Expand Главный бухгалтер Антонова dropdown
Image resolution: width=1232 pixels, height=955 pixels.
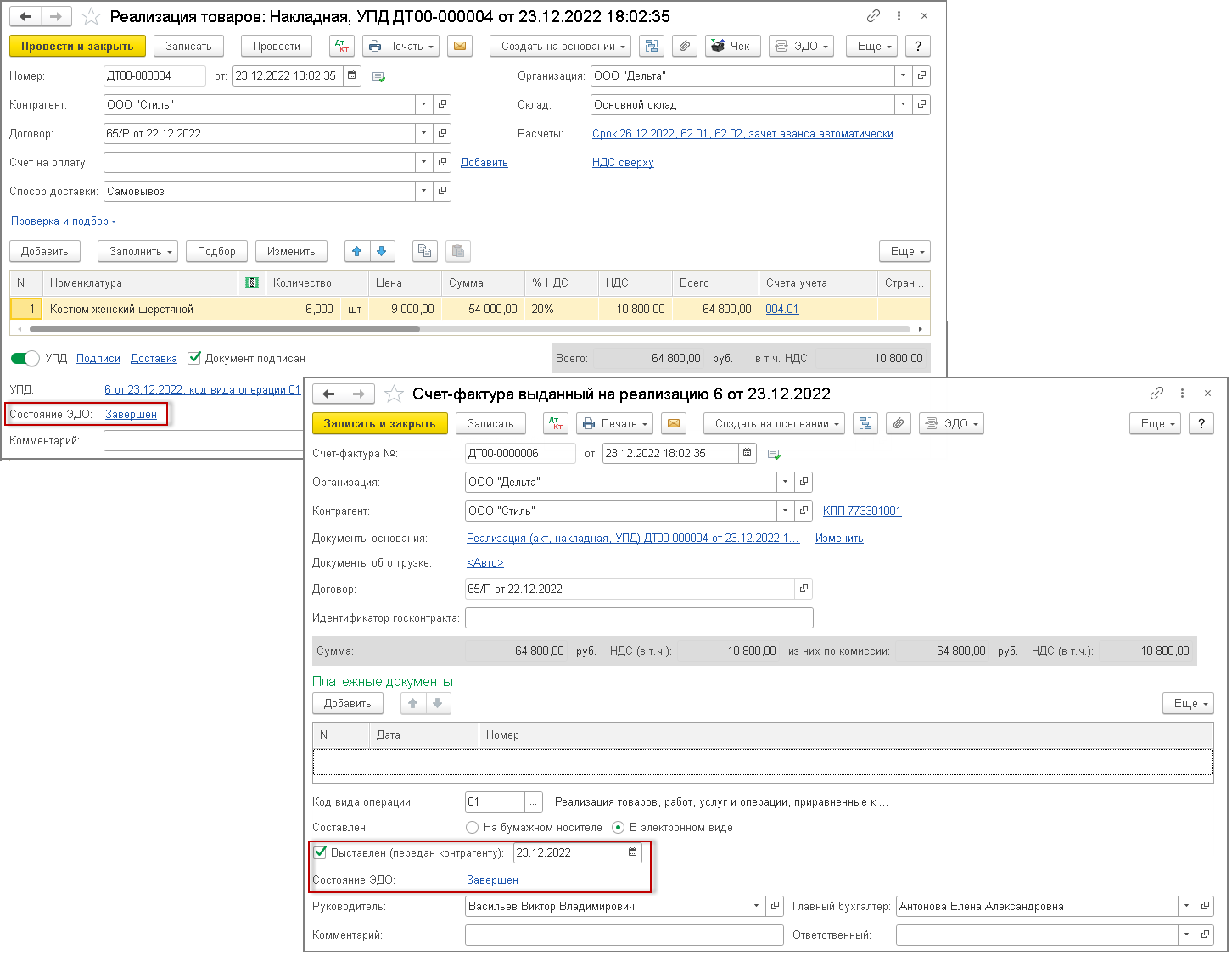(x=1187, y=906)
